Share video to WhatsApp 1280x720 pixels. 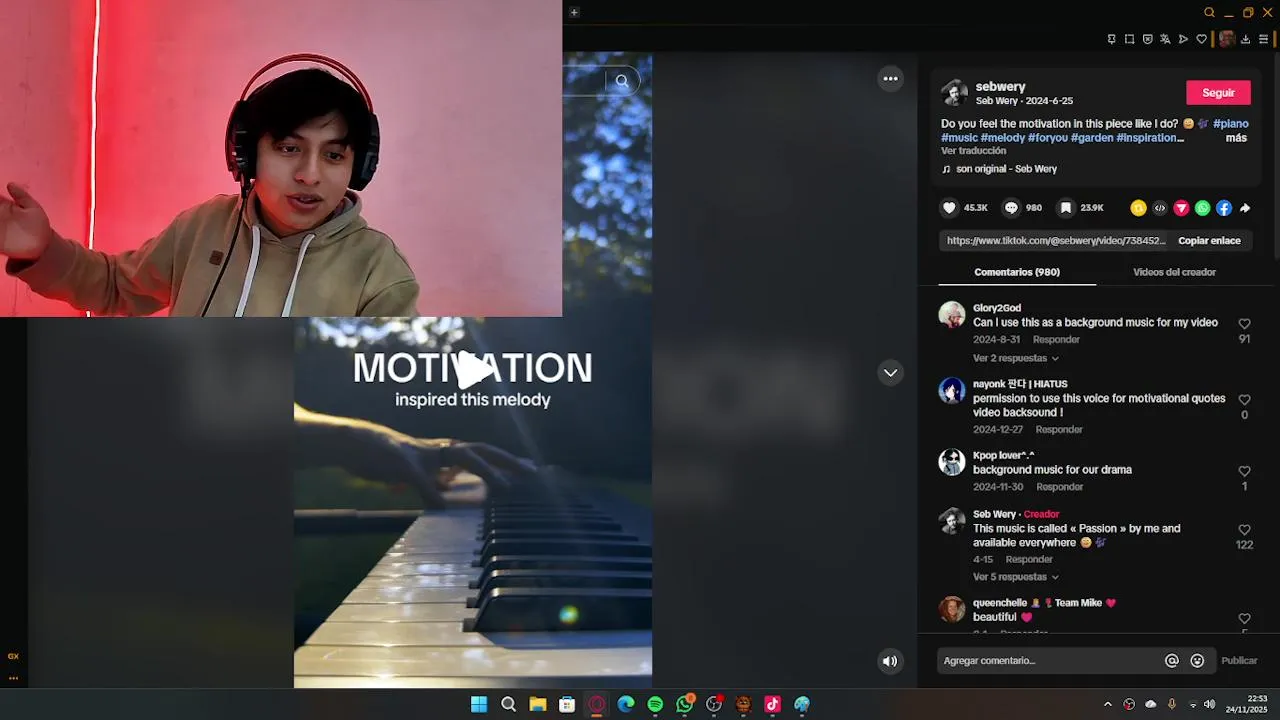point(1202,208)
